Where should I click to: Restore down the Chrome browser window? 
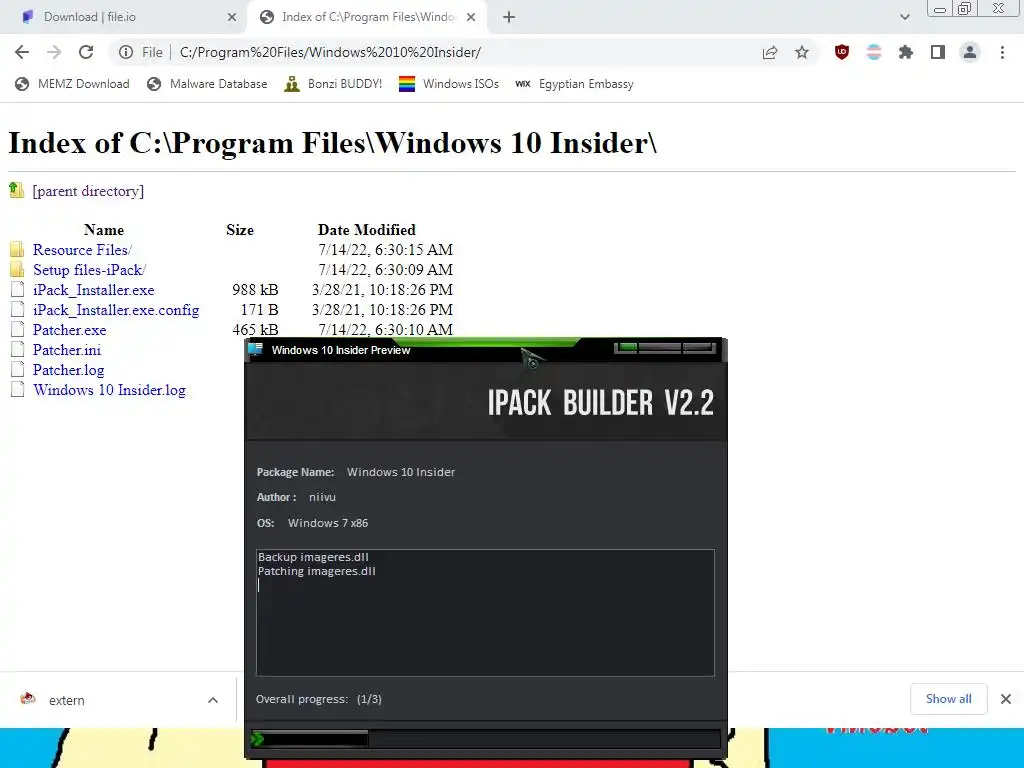[964, 8]
